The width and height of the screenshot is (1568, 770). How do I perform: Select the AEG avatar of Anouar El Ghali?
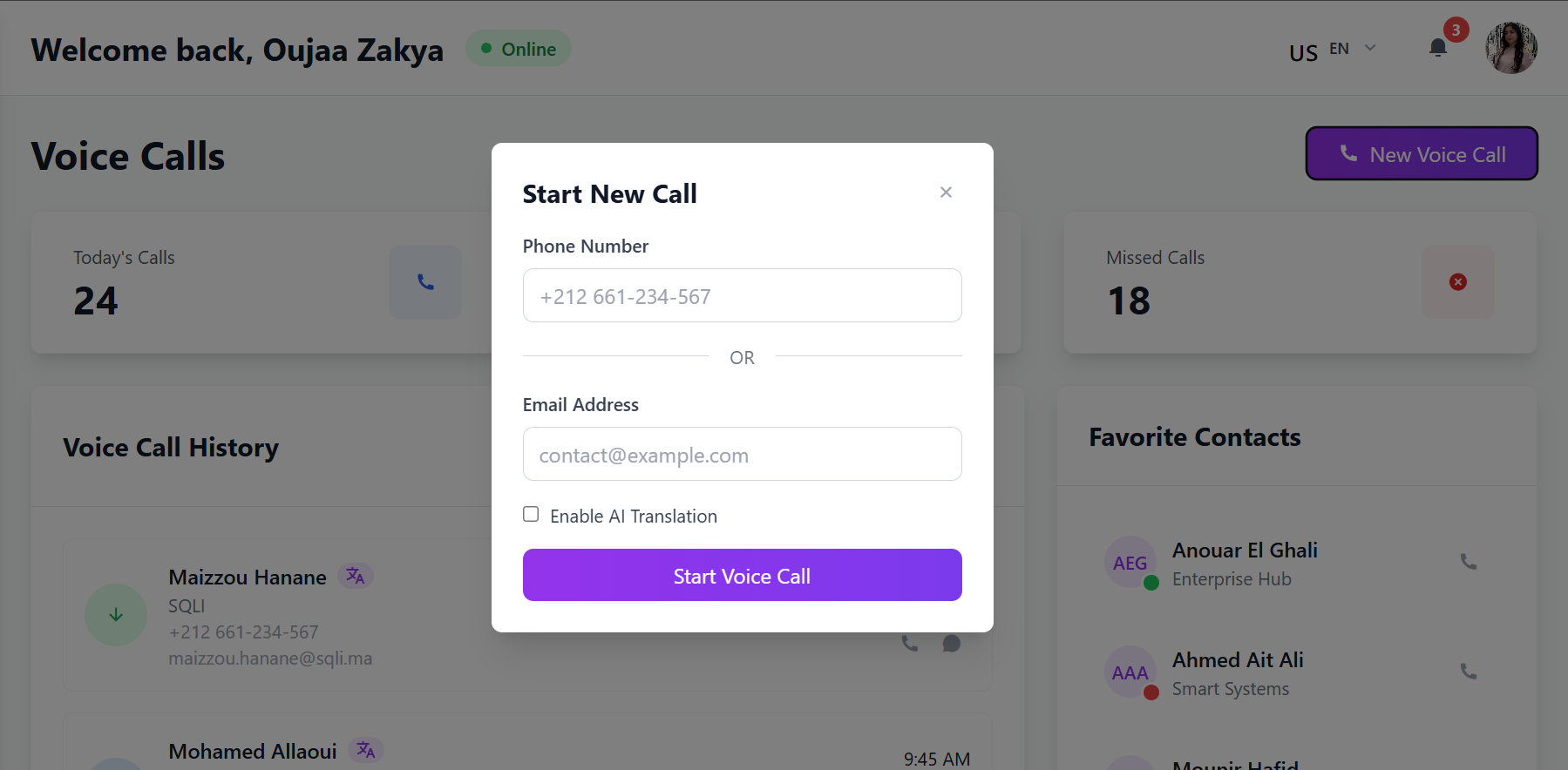tap(1130, 563)
